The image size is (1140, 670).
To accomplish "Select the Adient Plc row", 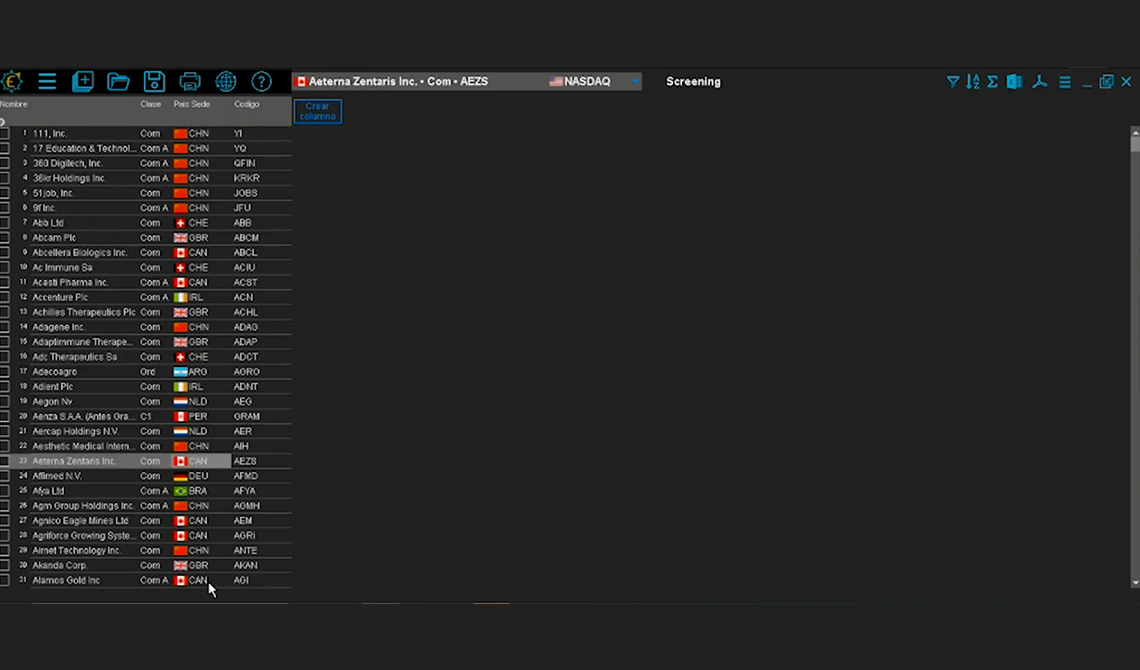I will click(53, 387).
